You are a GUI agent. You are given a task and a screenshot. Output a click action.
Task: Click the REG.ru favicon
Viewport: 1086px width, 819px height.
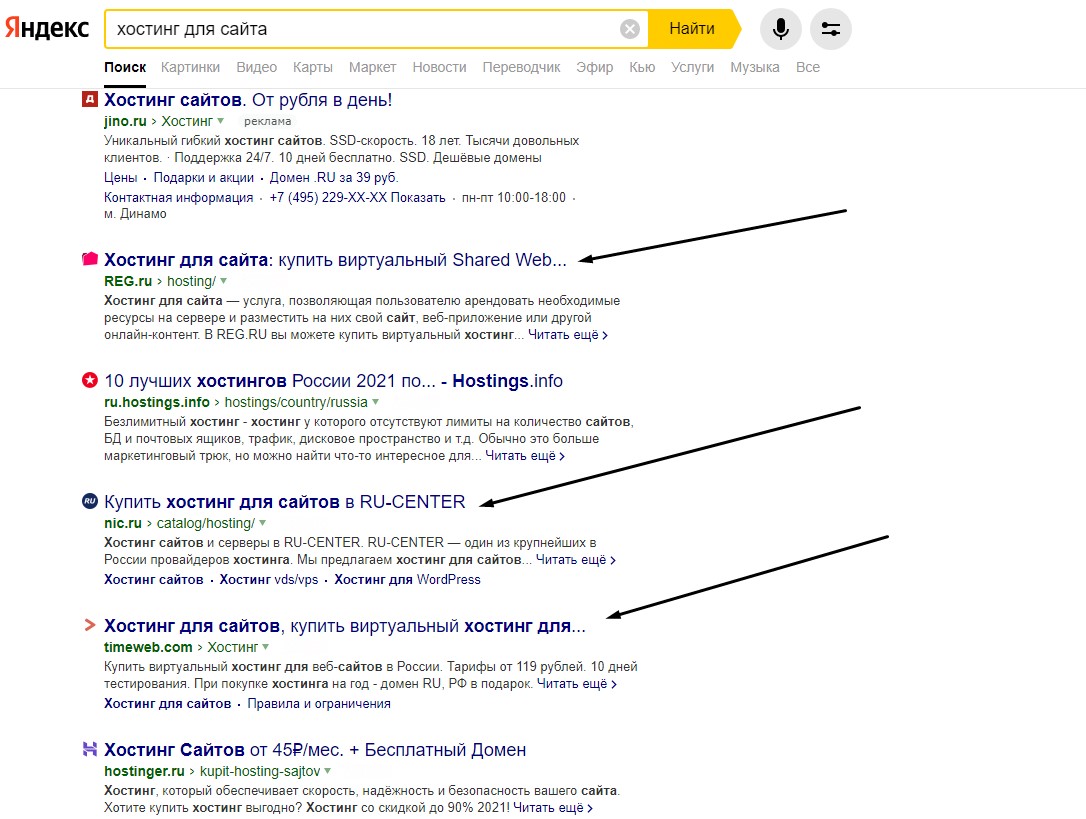(x=90, y=260)
